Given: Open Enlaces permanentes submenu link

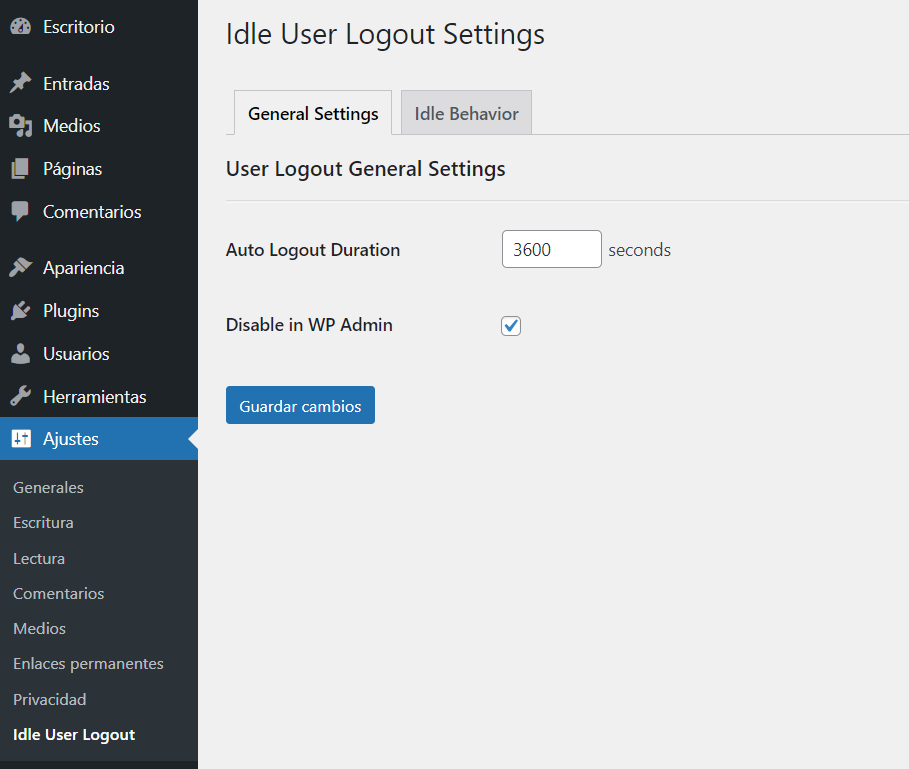Looking at the screenshot, I should click(88, 664).
